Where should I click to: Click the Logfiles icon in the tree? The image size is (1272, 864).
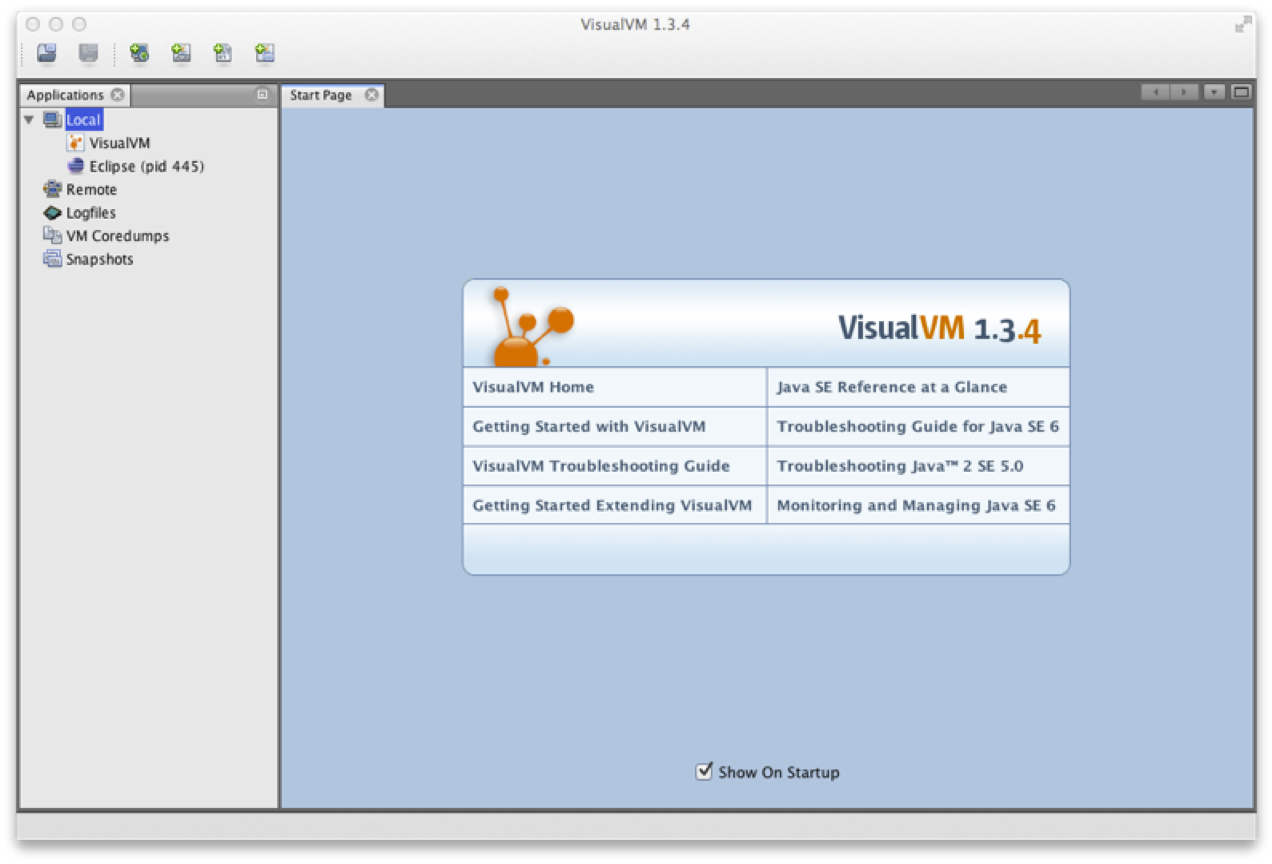(x=53, y=212)
